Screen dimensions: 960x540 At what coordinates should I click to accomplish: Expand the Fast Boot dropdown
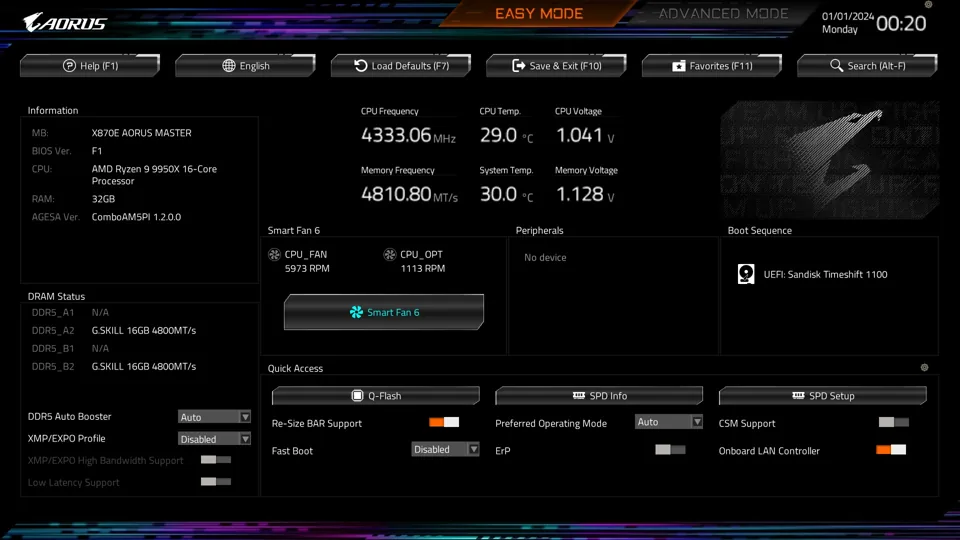click(x=445, y=449)
